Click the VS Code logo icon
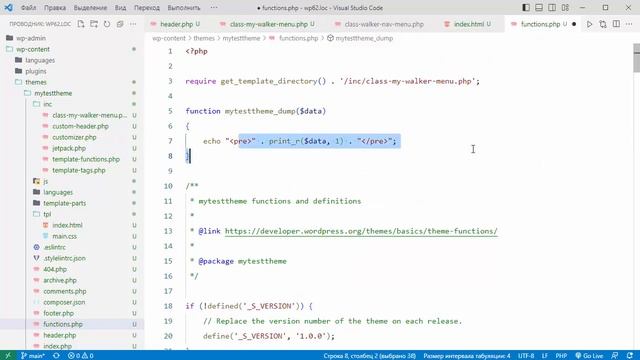Viewport: 640px width, 360px height. 8,7
